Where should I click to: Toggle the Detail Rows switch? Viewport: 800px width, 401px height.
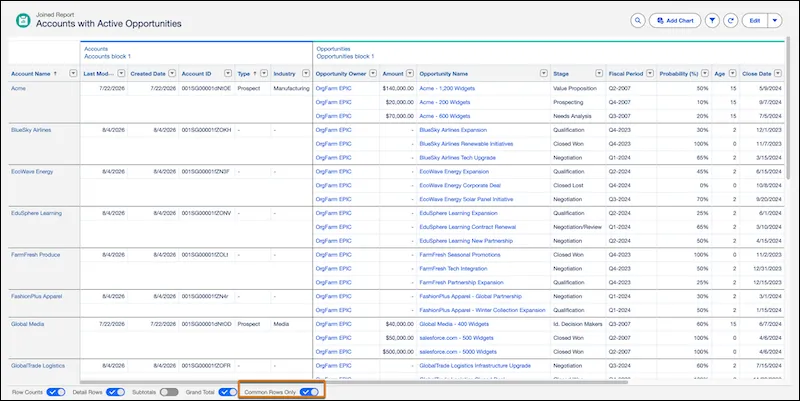pyautogui.click(x=115, y=392)
